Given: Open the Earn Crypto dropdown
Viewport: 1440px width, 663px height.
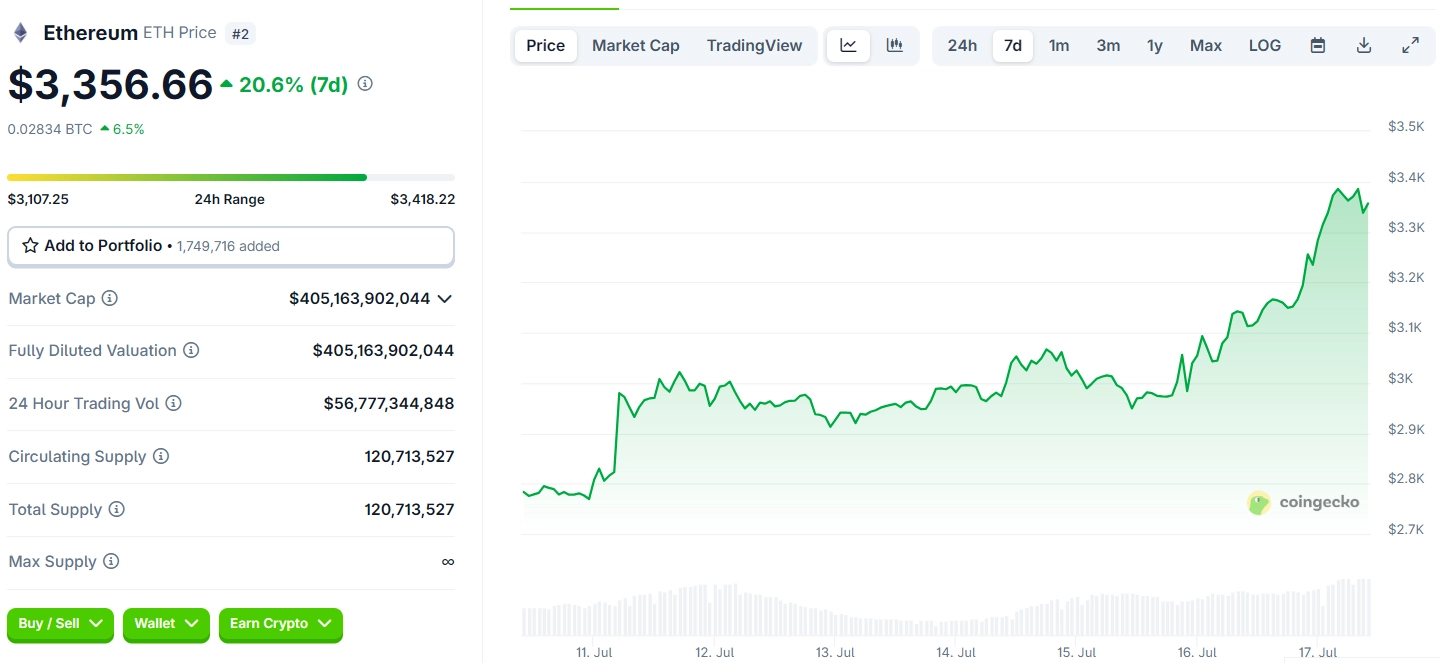Looking at the screenshot, I should point(281,624).
